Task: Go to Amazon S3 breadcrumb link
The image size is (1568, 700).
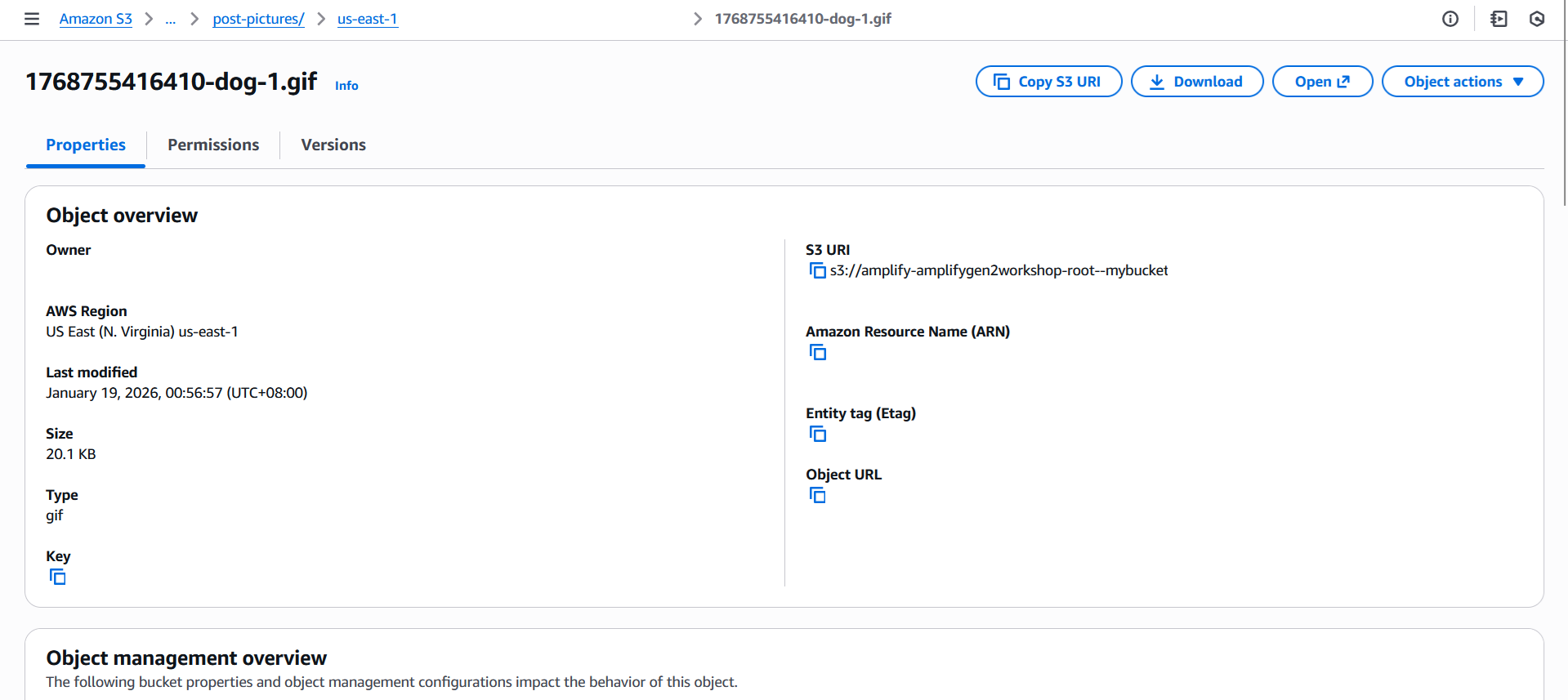Action: point(96,19)
